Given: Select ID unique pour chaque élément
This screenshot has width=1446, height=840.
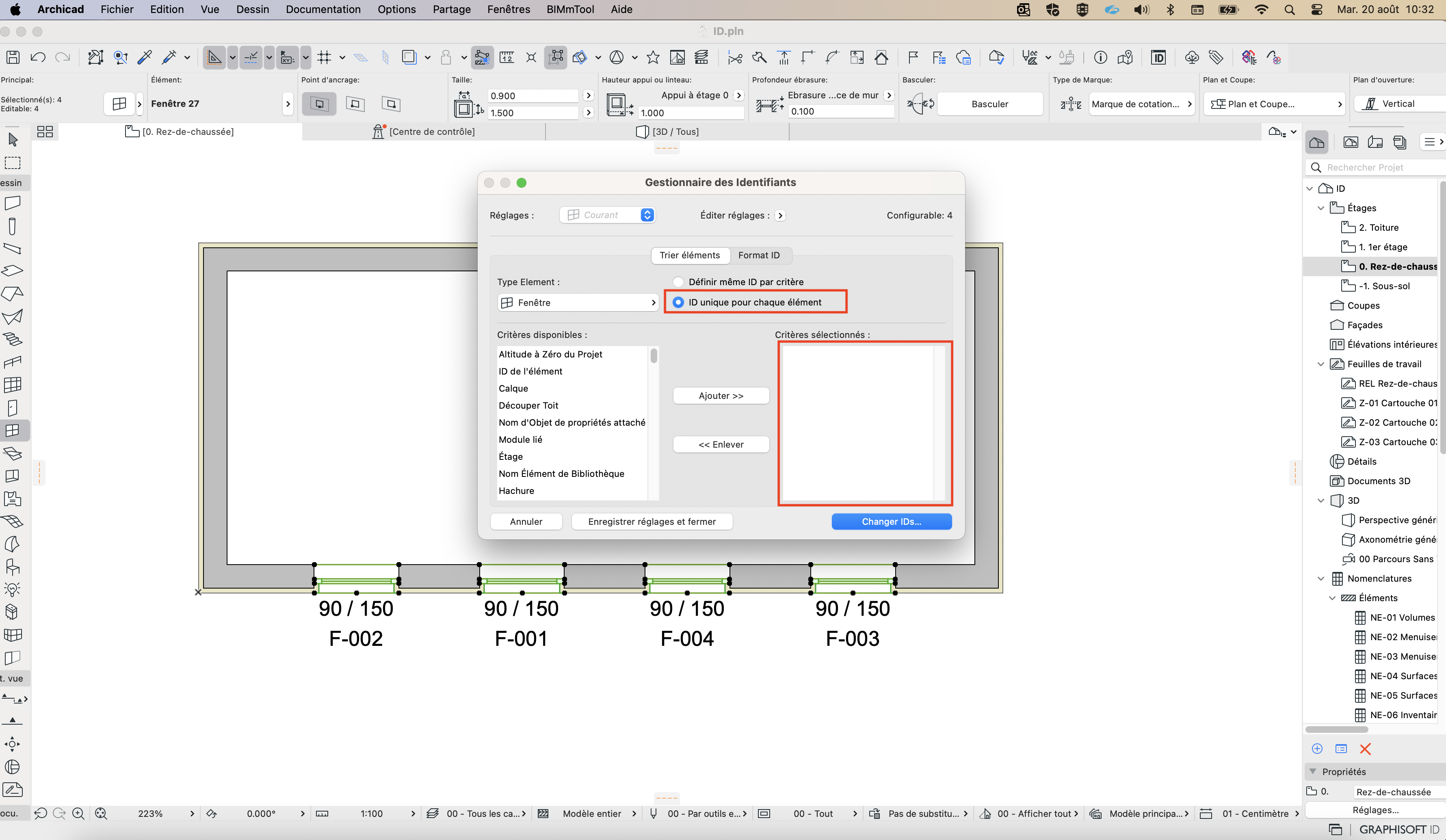Looking at the screenshot, I should pos(678,302).
